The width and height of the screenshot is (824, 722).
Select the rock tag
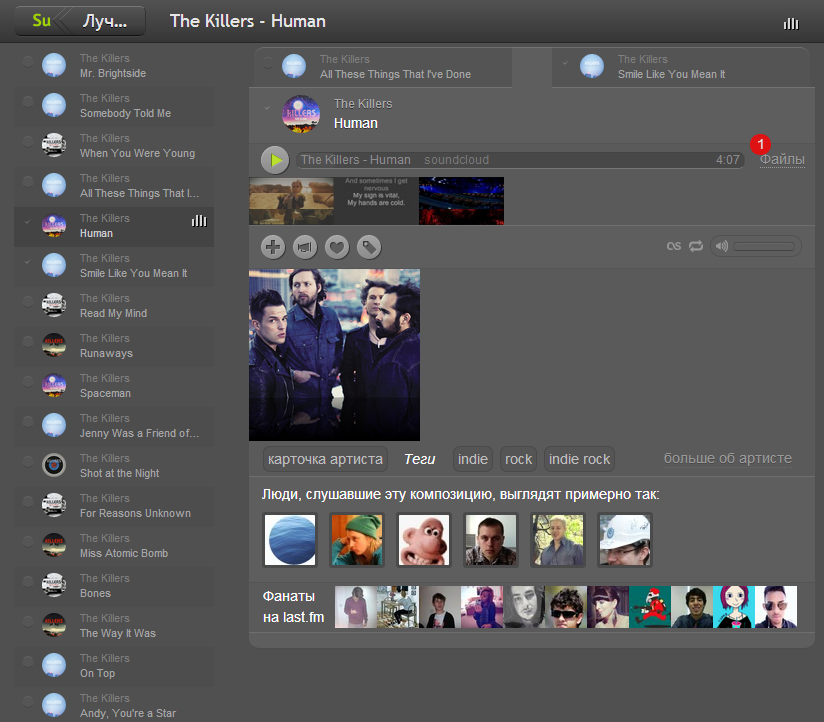pyautogui.click(x=518, y=459)
